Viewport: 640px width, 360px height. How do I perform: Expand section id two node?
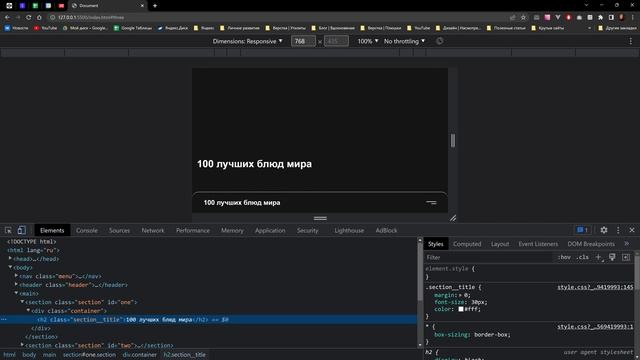[x=22, y=345]
